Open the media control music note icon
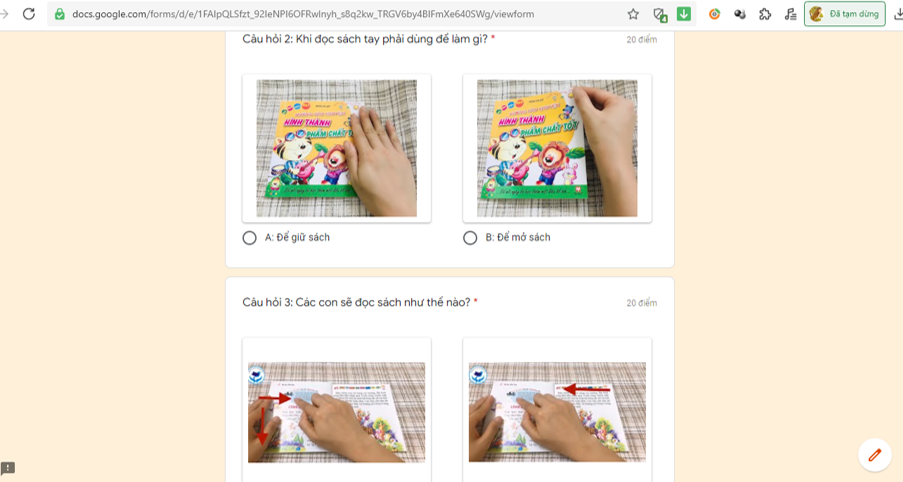903x482 pixels. (790, 14)
